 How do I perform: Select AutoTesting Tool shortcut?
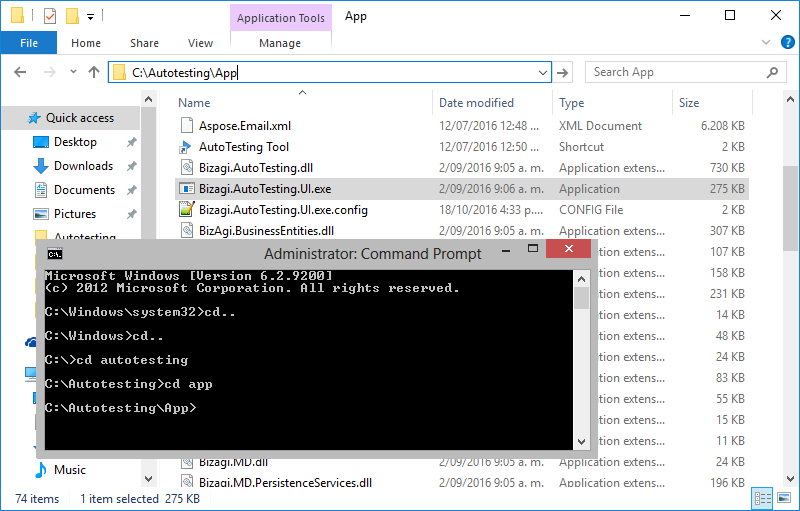click(x=462, y=147)
